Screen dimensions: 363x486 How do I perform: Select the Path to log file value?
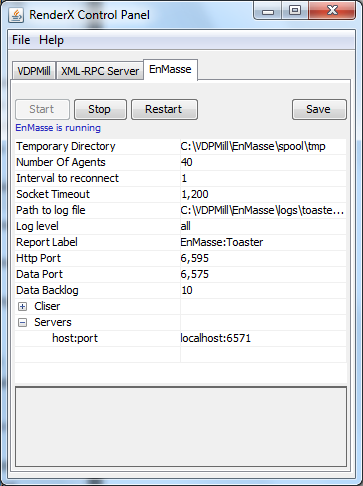pos(263,210)
